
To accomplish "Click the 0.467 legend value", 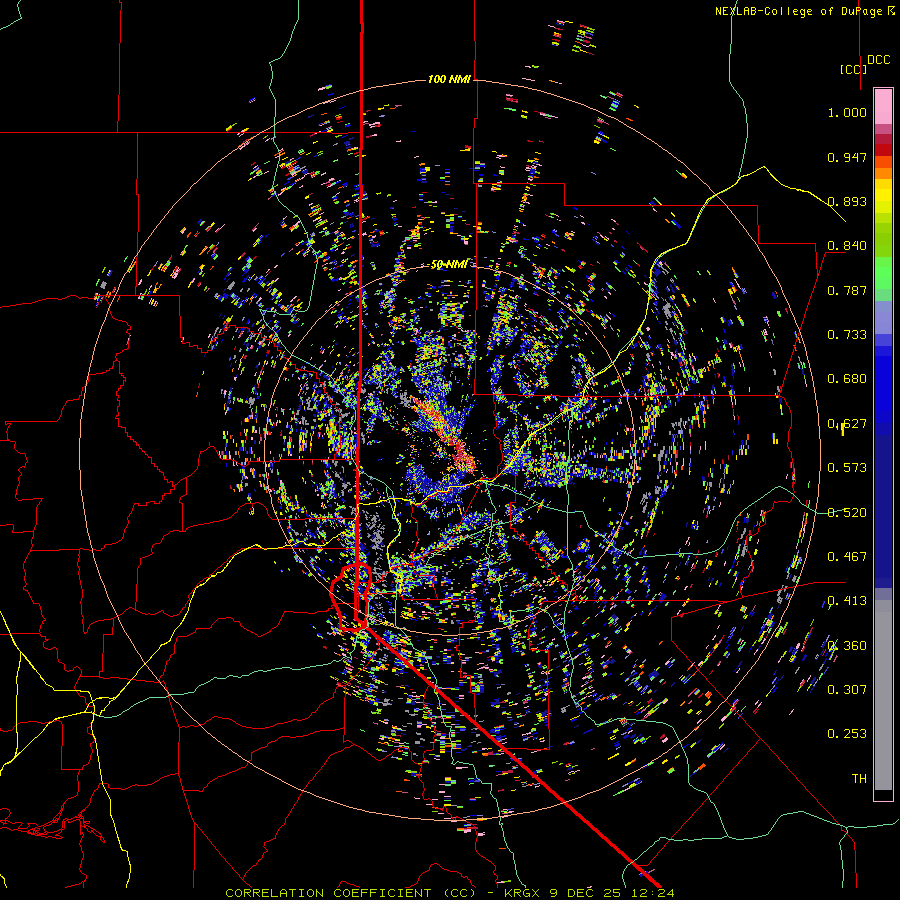I will (847, 556).
